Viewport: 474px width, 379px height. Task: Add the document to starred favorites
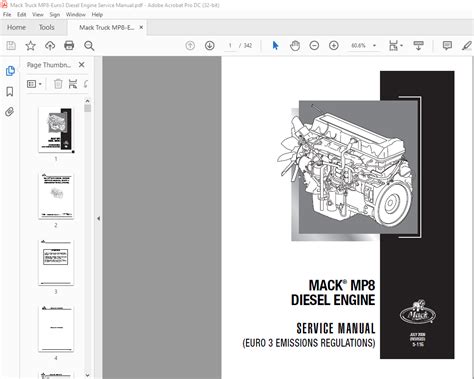coord(31,45)
